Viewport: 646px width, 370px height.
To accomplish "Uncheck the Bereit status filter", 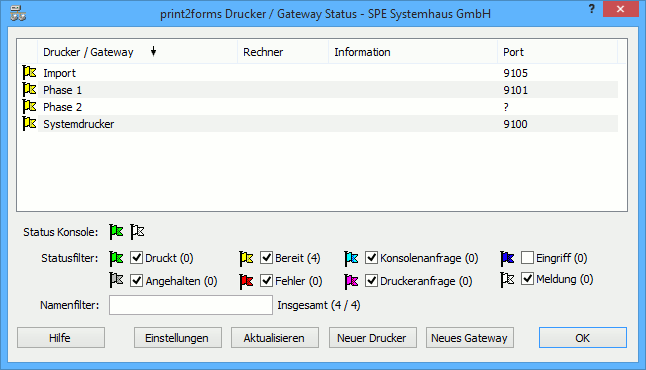I will pyautogui.click(x=267, y=258).
